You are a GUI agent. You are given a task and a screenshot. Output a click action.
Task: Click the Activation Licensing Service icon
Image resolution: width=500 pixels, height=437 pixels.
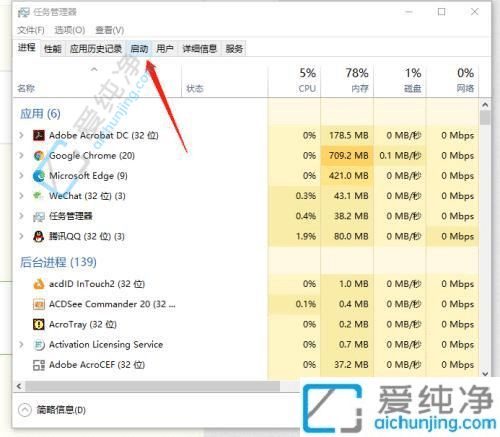[39, 345]
